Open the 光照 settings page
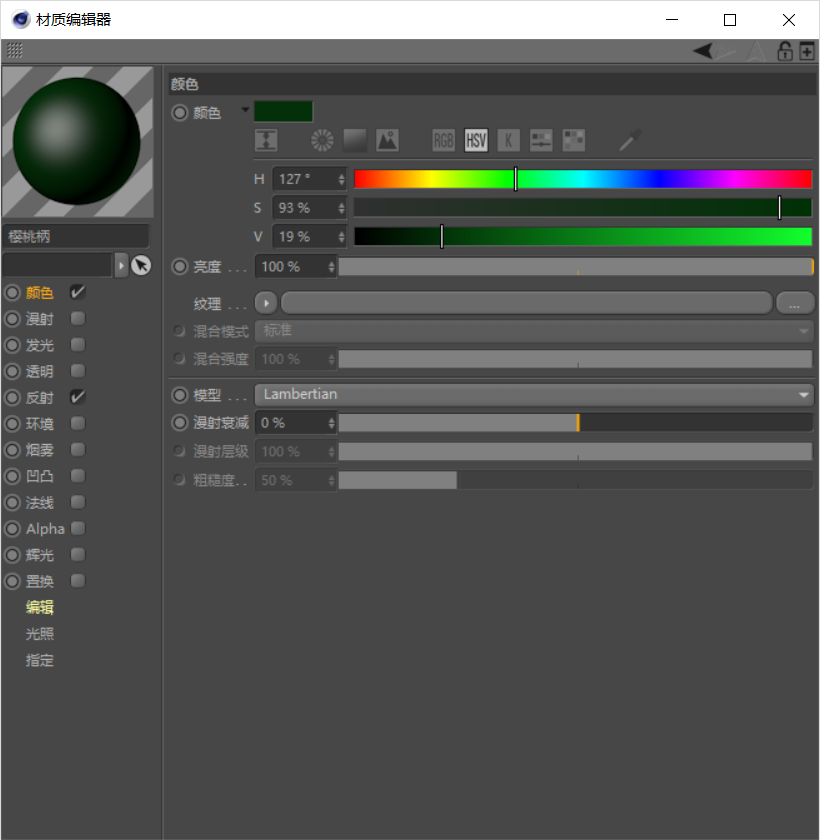820x840 pixels. pyautogui.click(x=40, y=634)
